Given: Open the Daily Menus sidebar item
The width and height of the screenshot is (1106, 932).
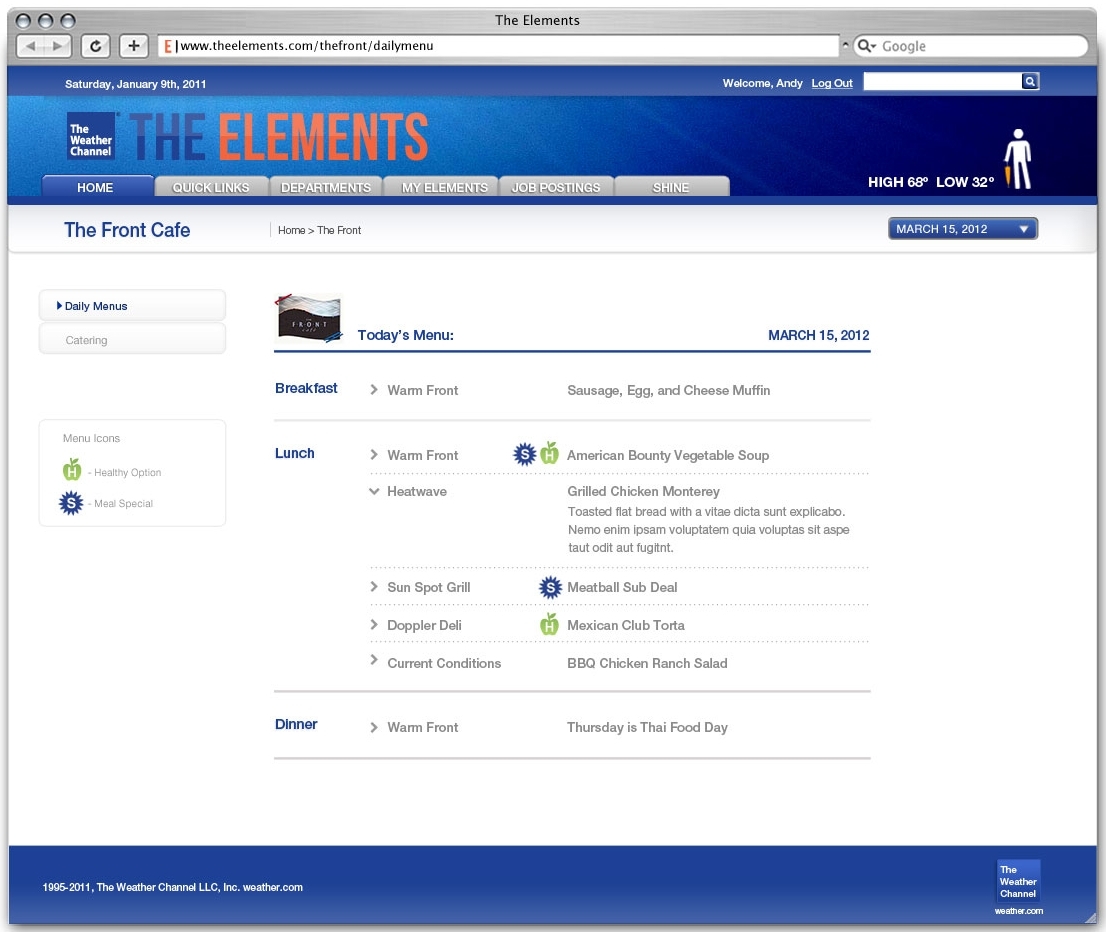Looking at the screenshot, I should 132,305.
